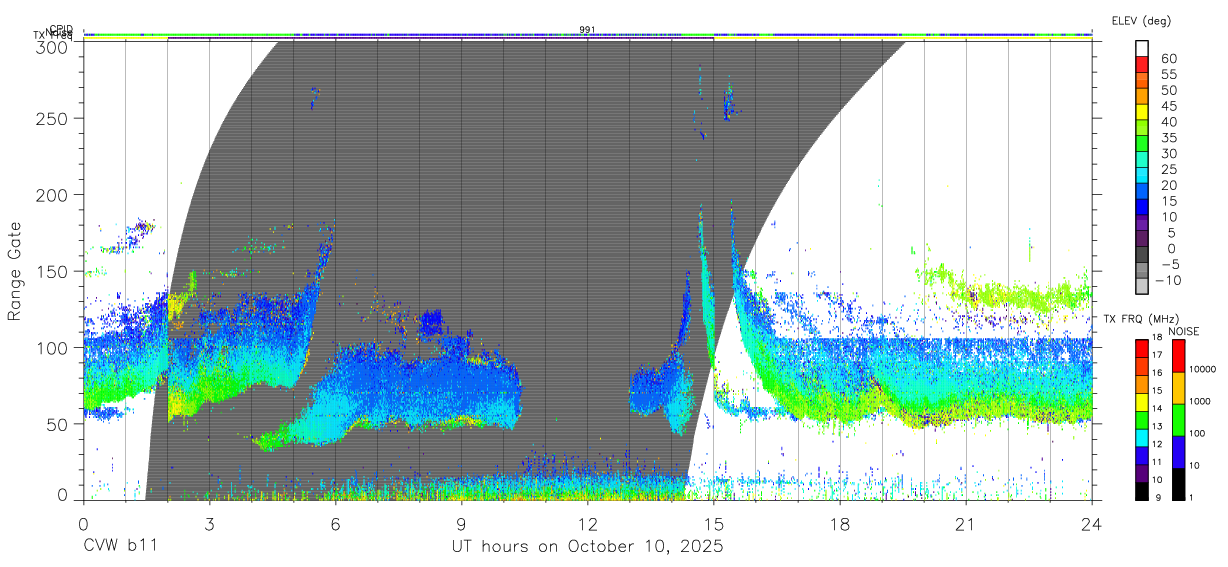Click the "CVW b11" radar label
This screenshot has height=567, width=1228.
[x=120, y=547]
